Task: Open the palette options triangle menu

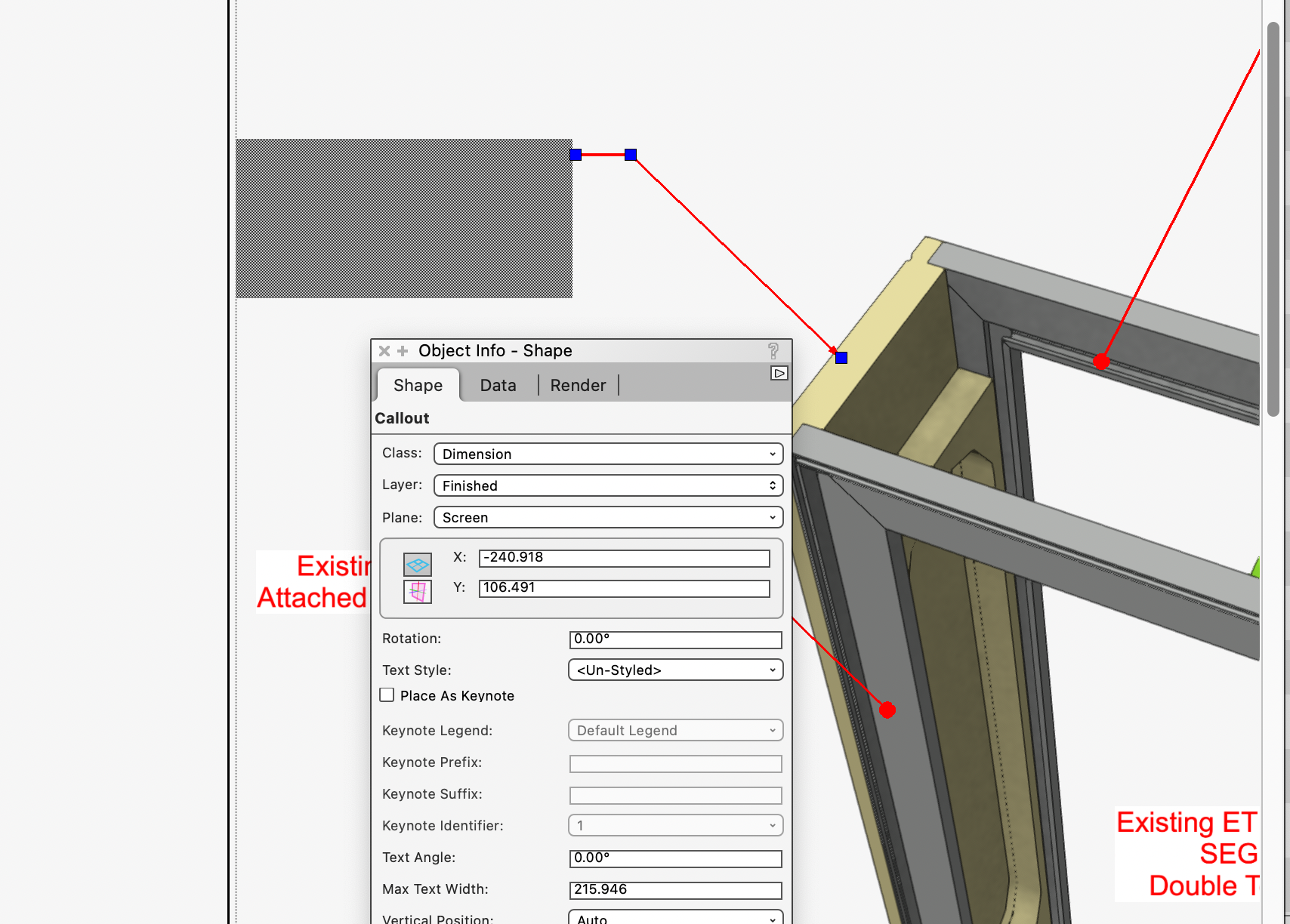Action: (779, 373)
